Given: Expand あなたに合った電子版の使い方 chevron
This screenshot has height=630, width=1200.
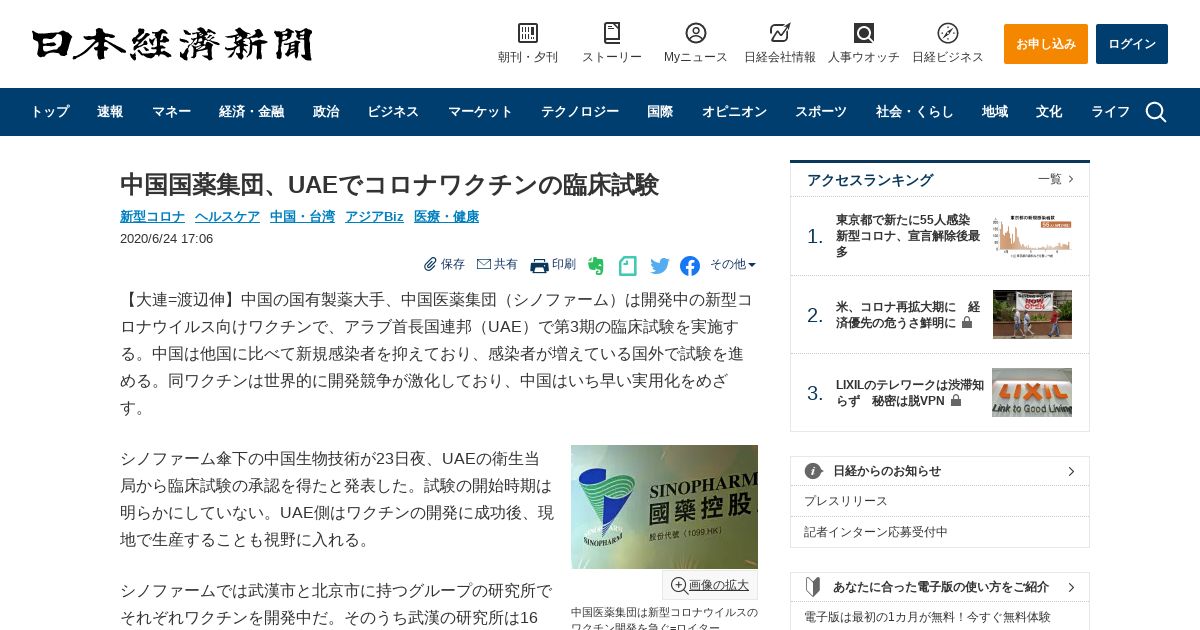Looking at the screenshot, I should (1071, 587).
